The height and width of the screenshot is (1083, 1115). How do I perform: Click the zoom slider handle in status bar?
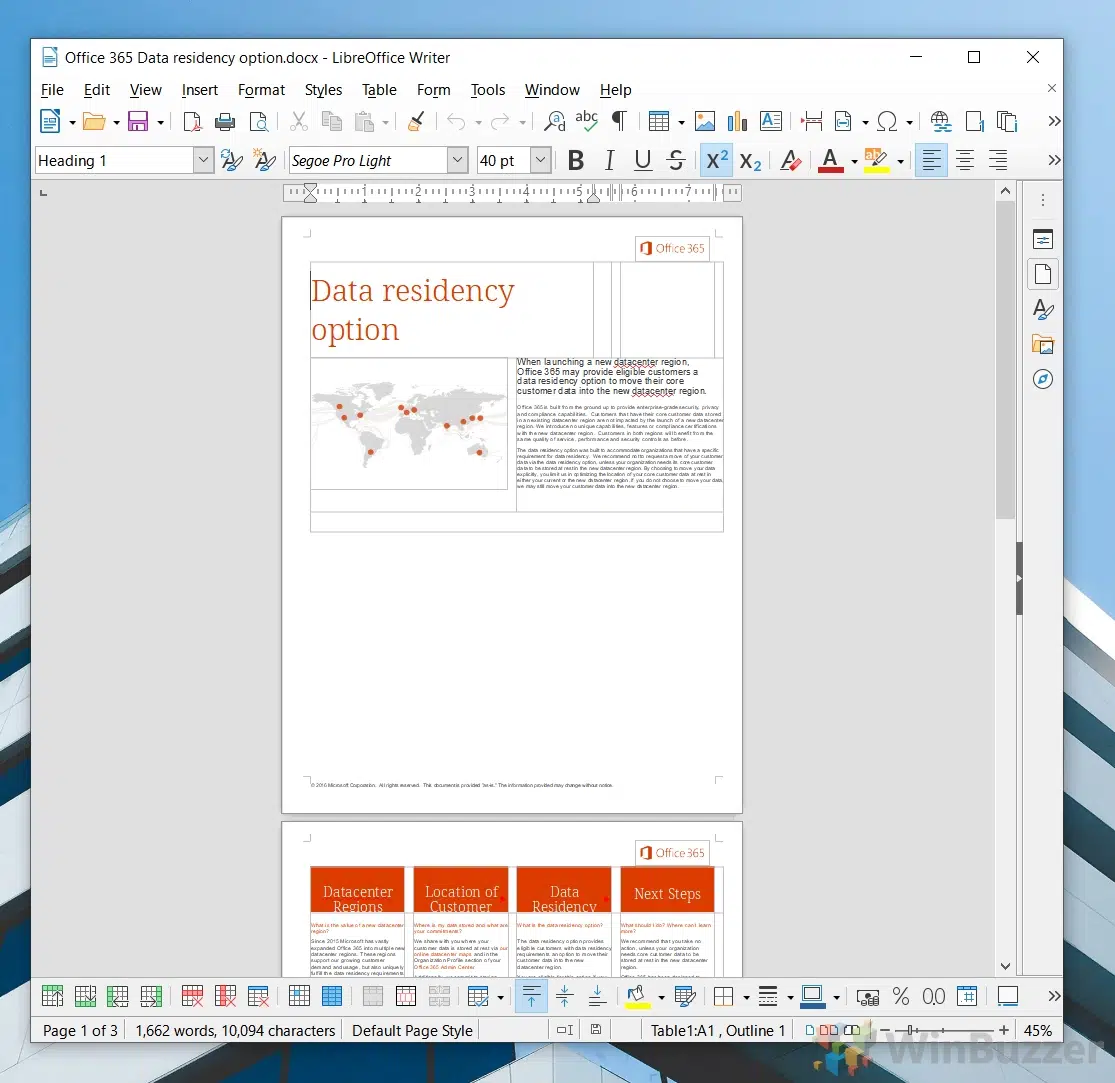910,1030
